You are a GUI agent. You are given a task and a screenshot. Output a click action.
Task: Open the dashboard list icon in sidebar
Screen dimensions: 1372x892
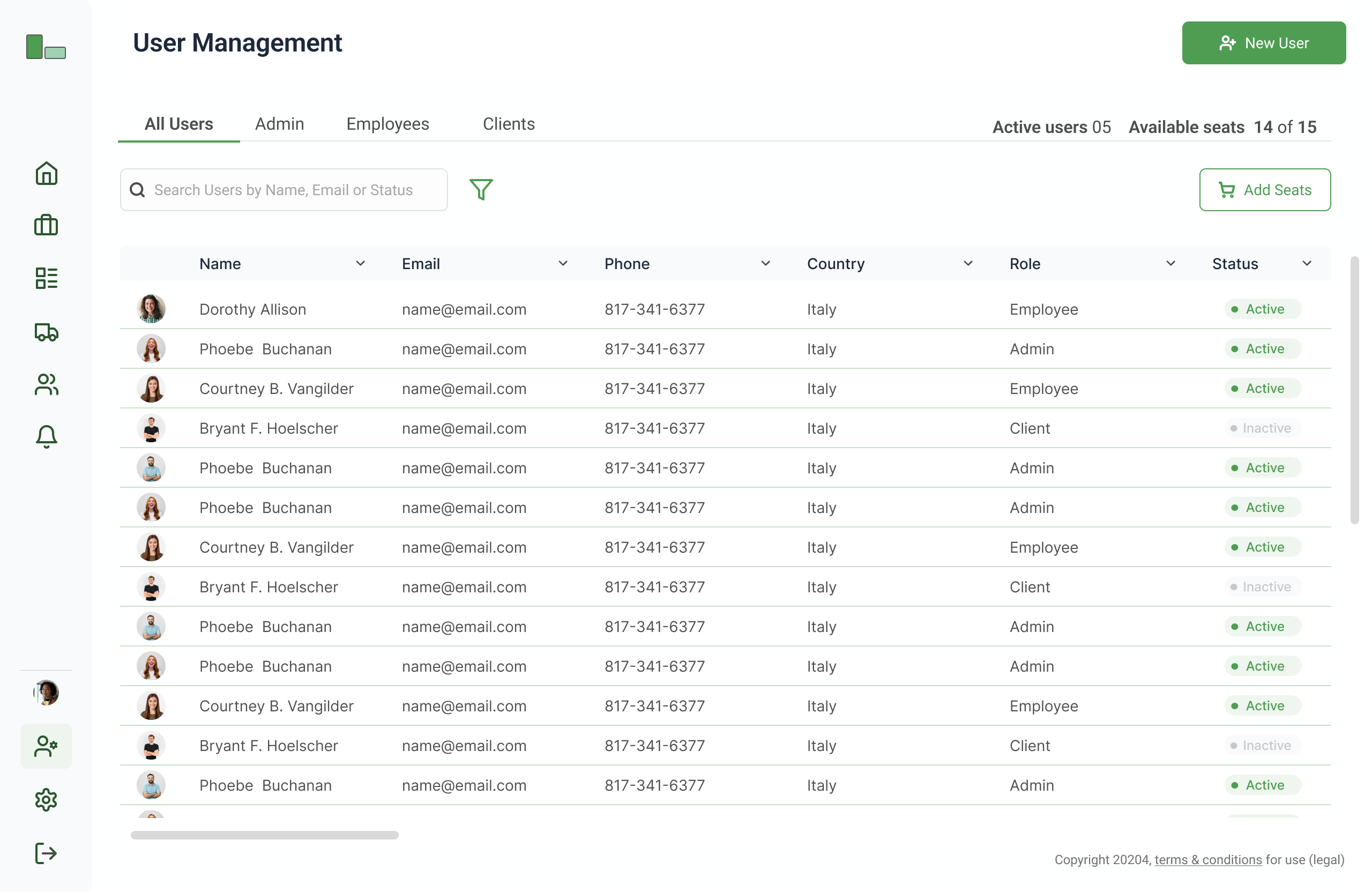(46, 278)
